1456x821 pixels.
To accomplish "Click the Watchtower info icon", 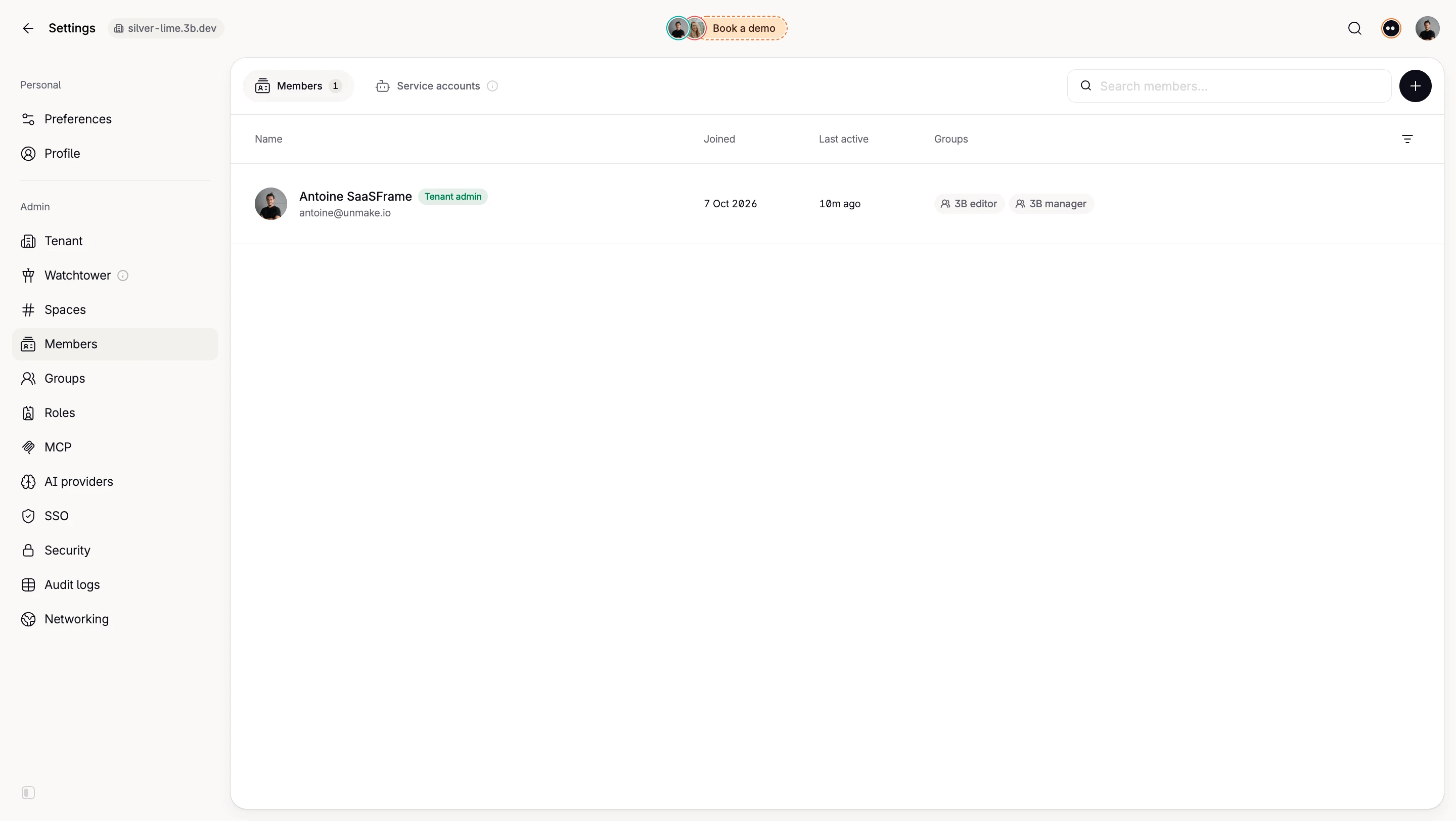I will coord(123,276).
